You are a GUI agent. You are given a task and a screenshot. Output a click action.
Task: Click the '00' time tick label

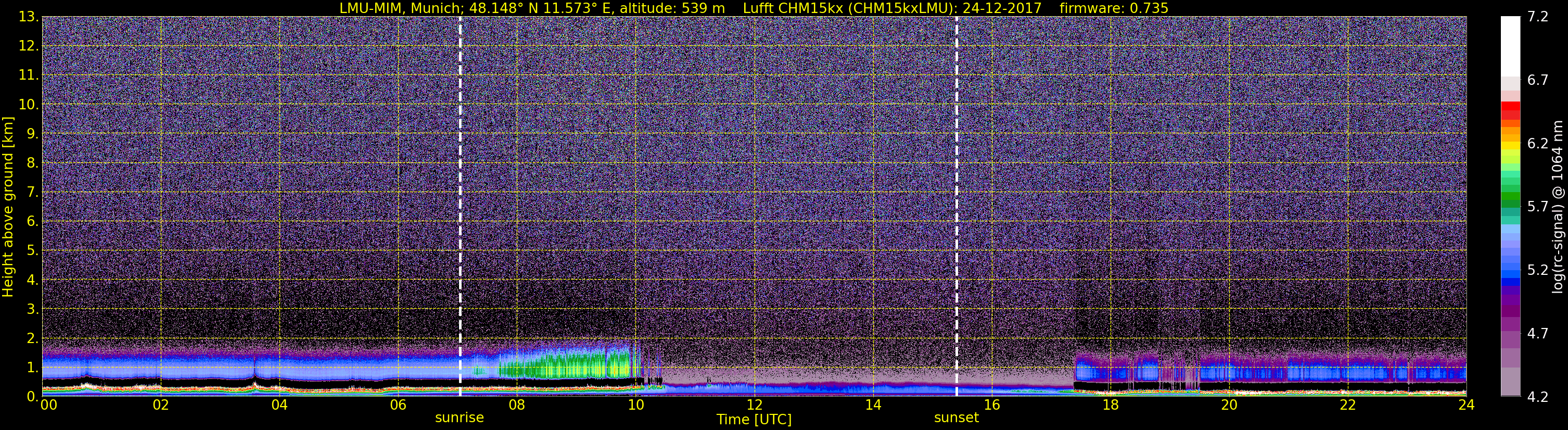49,406
